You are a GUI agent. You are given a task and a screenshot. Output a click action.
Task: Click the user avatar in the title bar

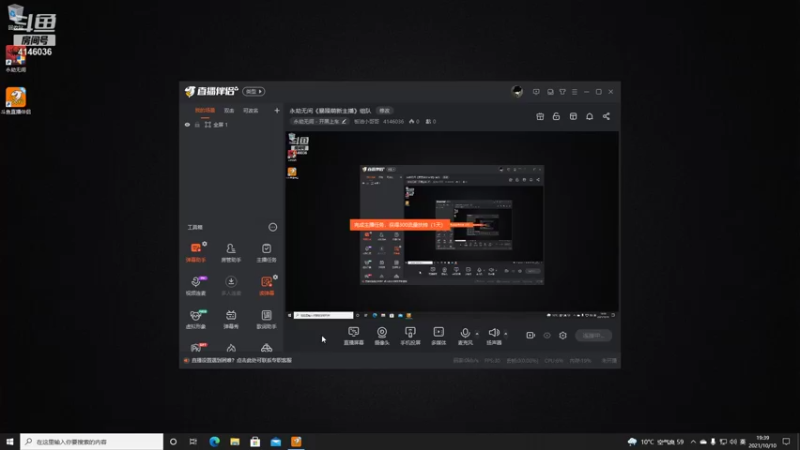coord(517,91)
